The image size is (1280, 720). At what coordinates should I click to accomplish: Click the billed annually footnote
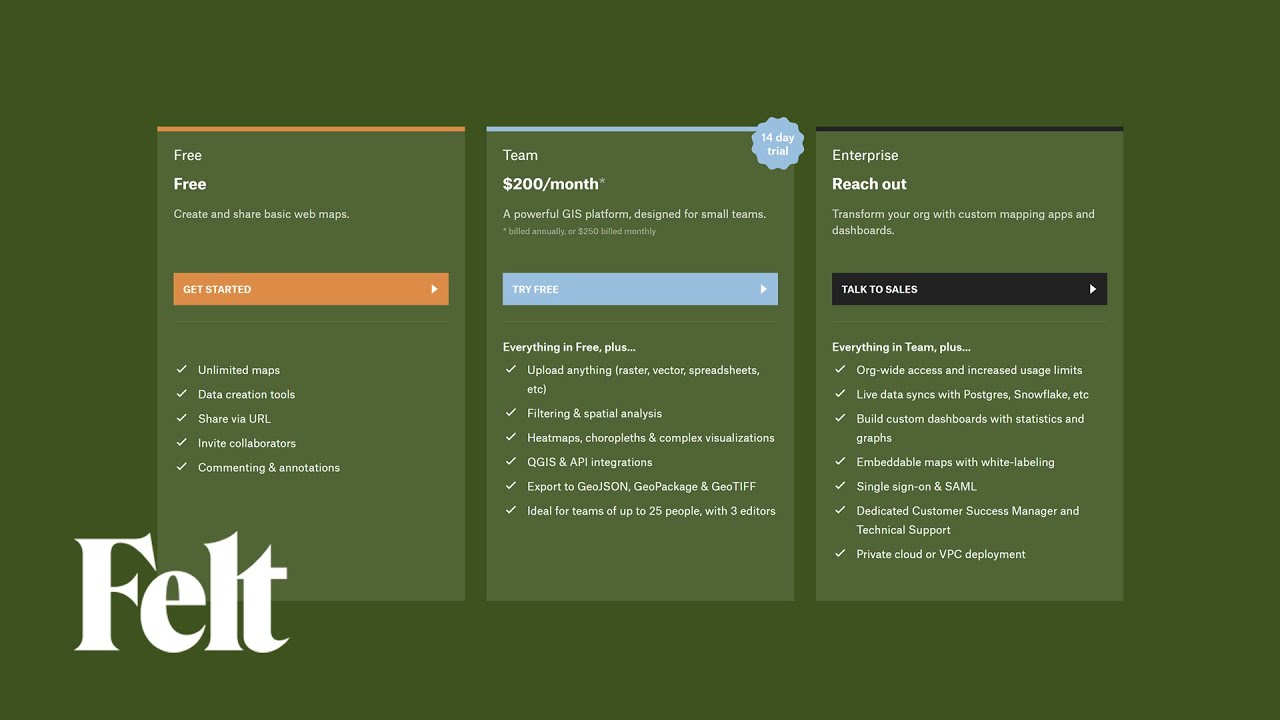(x=579, y=231)
